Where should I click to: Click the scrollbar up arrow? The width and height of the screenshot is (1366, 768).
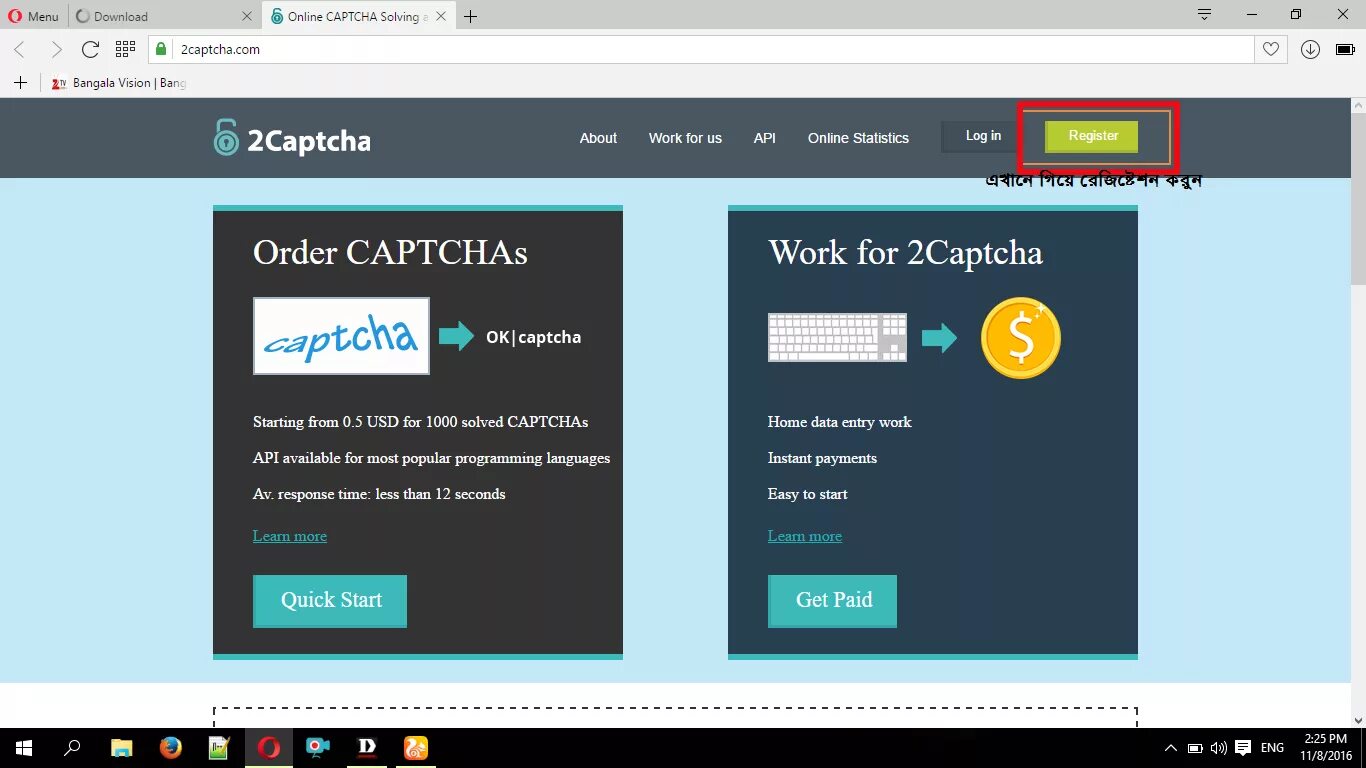pyautogui.click(x=1357, y=105)
